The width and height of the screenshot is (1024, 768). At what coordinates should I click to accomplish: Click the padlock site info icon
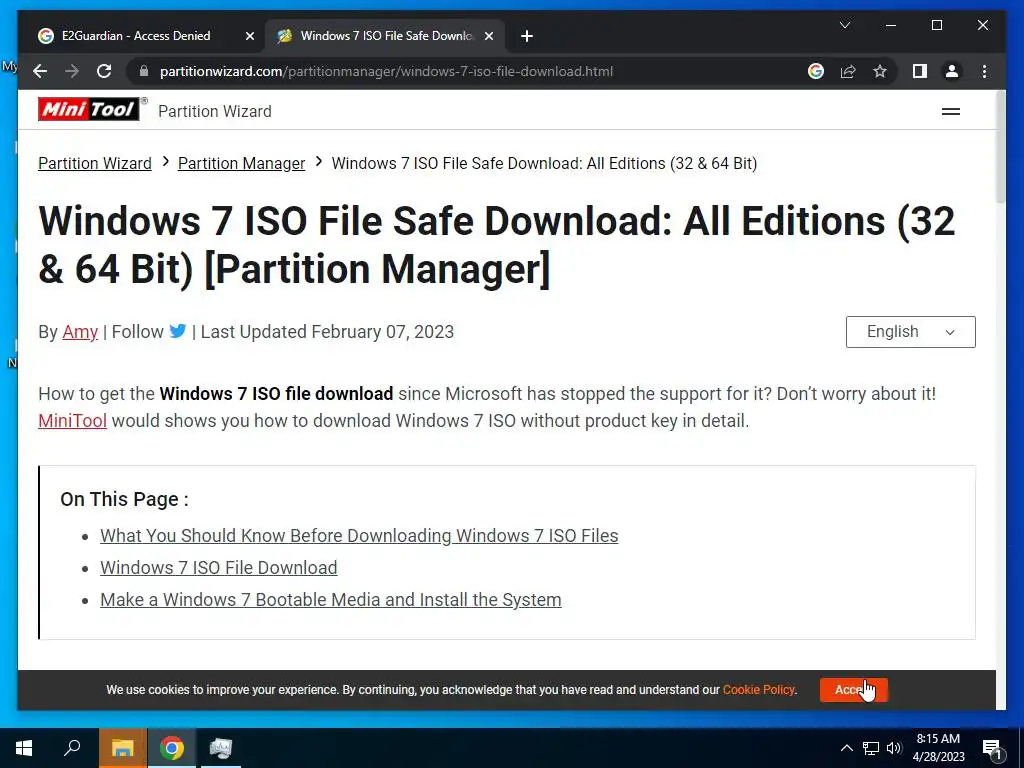tap(144, 71)
